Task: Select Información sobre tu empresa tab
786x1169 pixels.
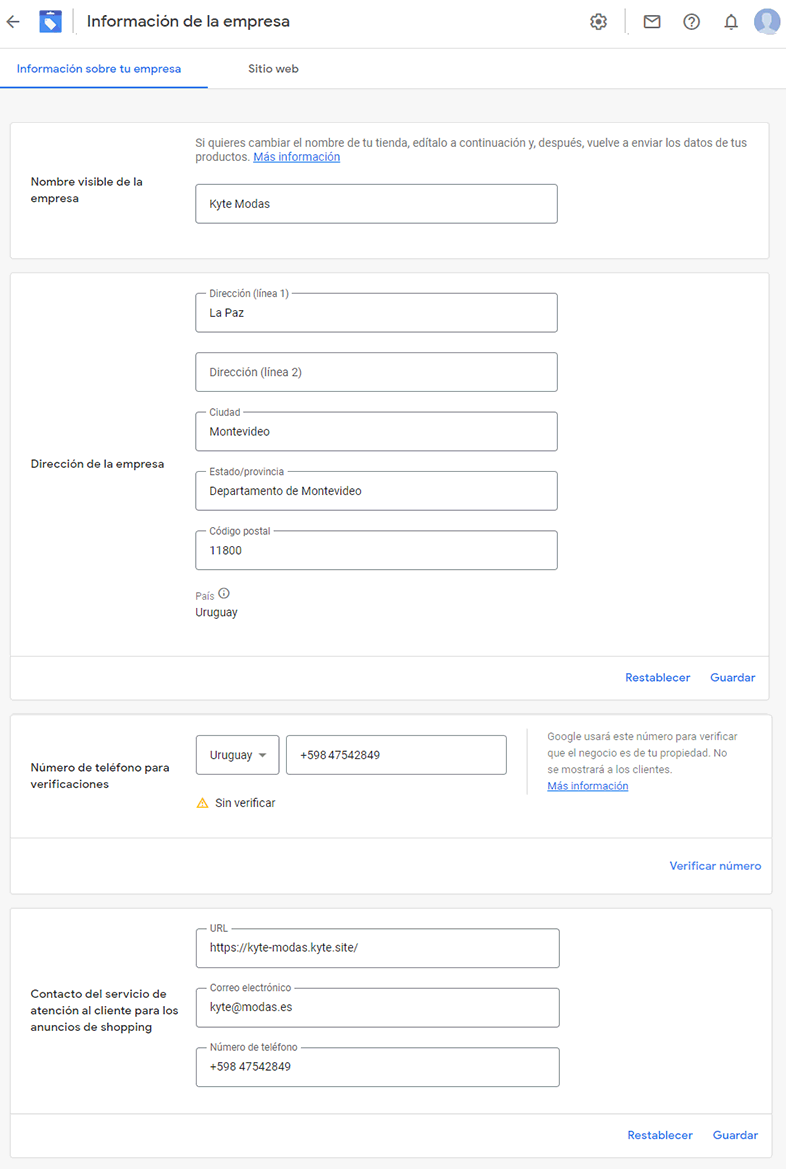Action: point(99,69)
